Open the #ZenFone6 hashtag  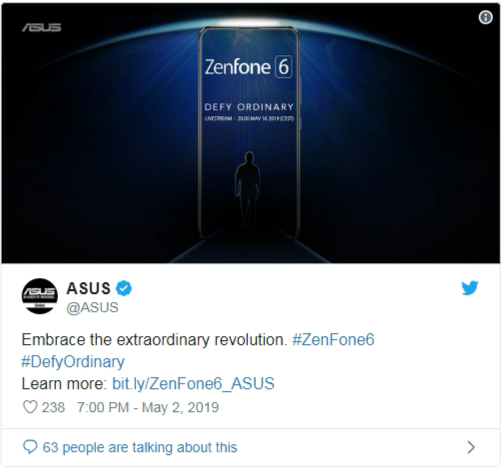[333, 340]
